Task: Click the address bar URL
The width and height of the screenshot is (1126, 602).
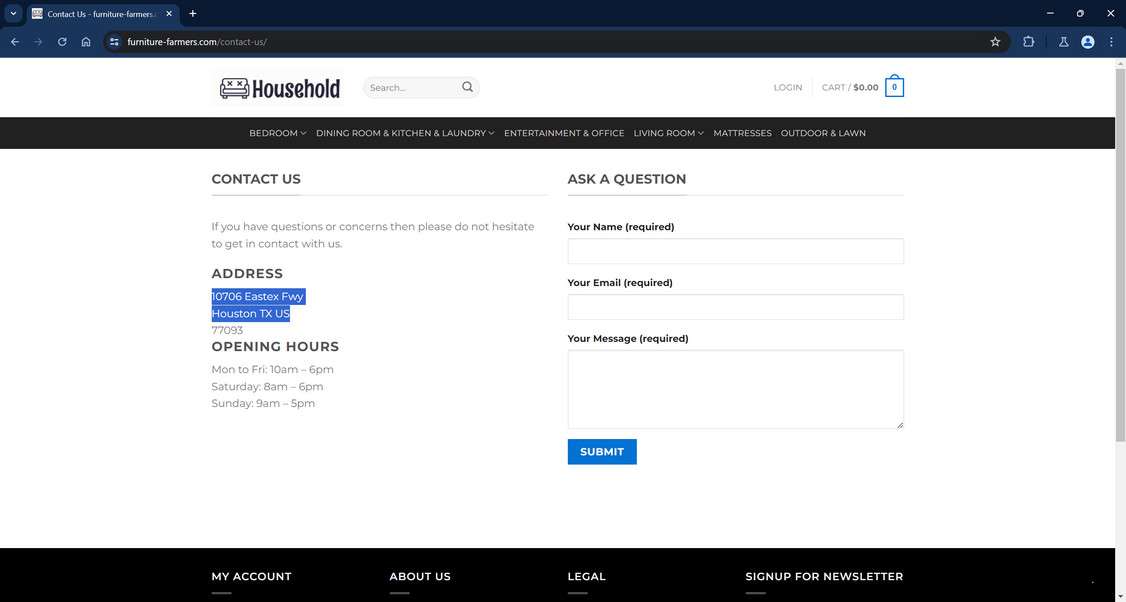Action: [197, 42]
